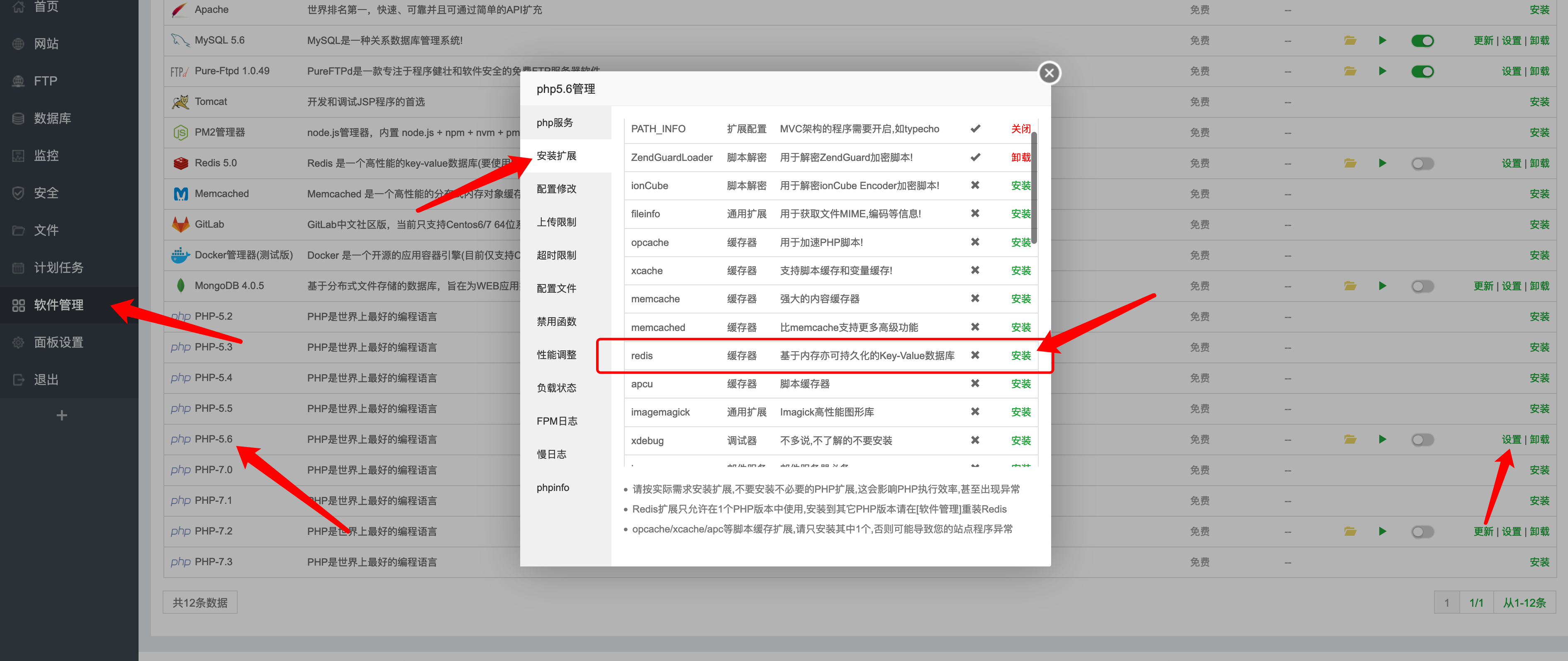Open 配置修改 tab in the dialog
The width and height of the screenshot is (1568, 661).
(565, 189)
